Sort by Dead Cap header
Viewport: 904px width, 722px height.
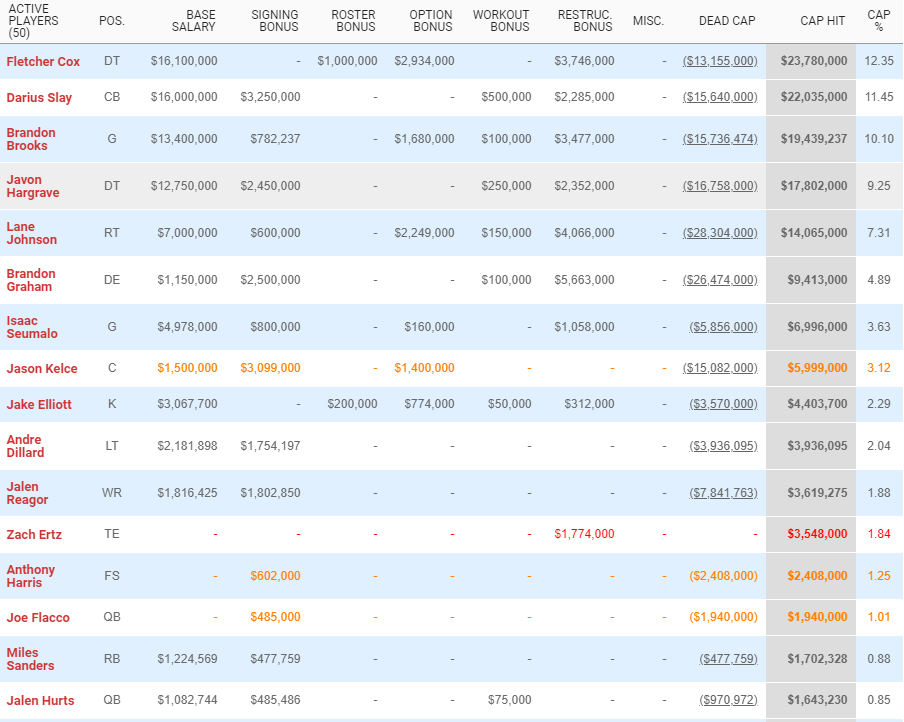pyautogui.click(x=727, y=21)
